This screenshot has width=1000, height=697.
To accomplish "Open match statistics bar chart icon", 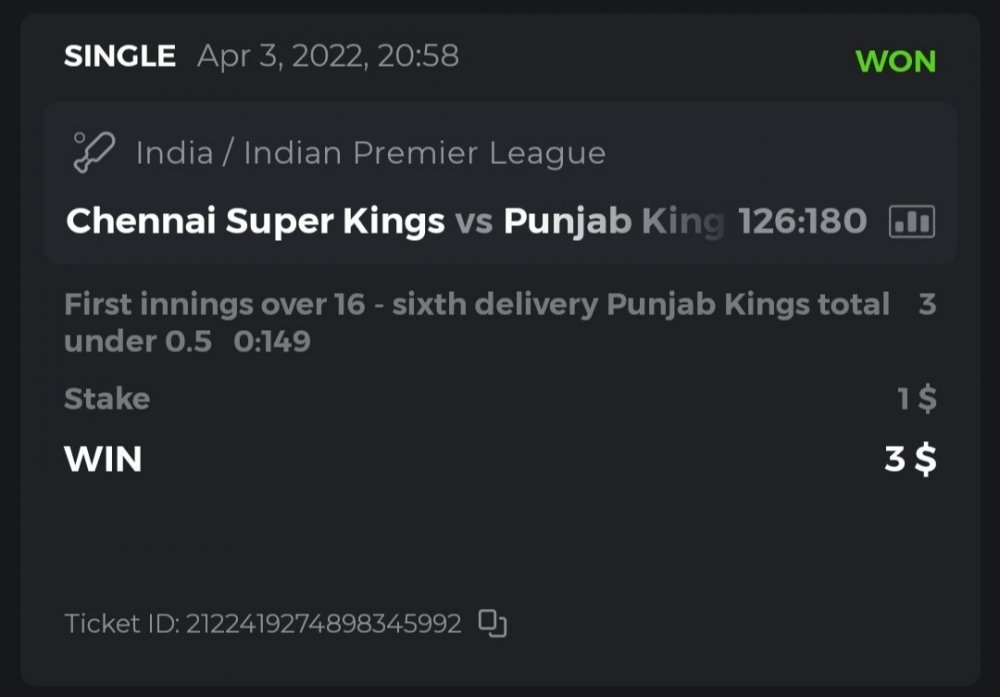I will [911, 222].
